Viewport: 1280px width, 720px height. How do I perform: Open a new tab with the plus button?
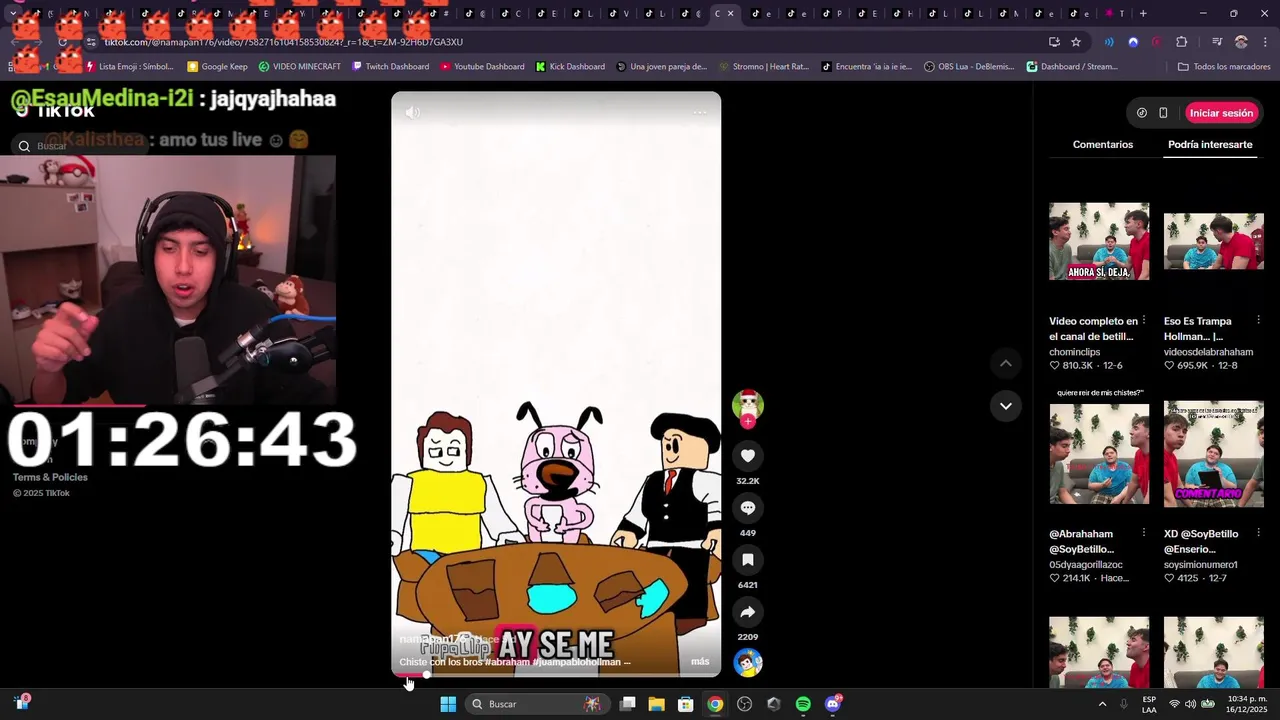coord(1143,14)
